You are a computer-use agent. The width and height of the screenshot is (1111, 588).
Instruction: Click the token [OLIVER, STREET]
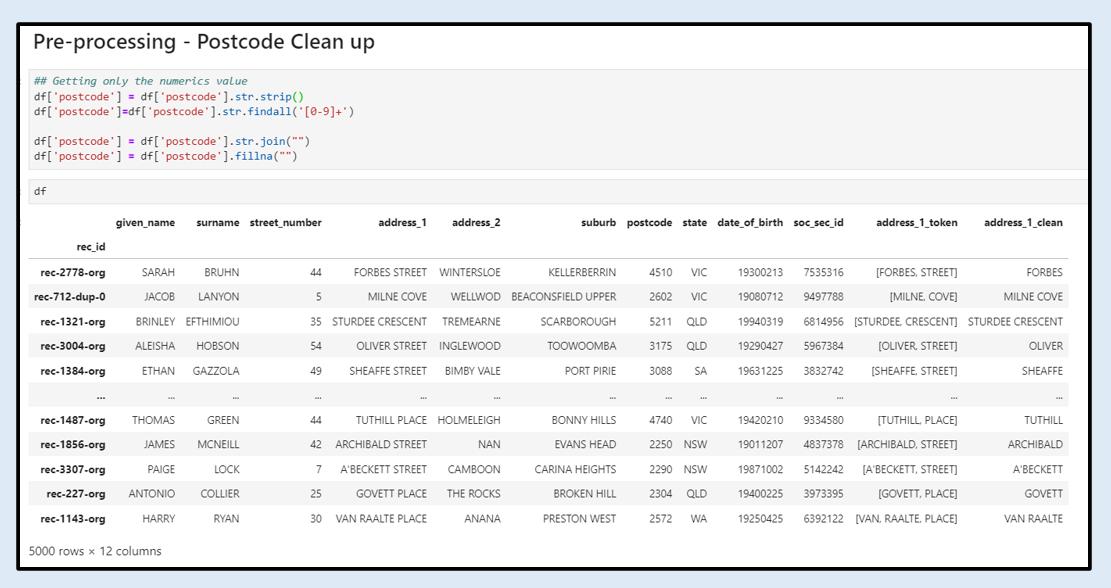(x=918, y=346)
